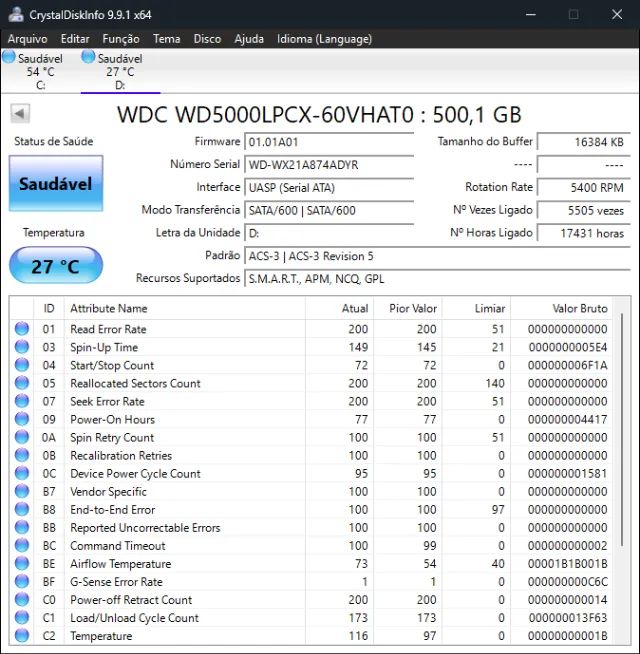Image resolution: width=640 pixels, height=654 pixels.
Task: Click the Saudável health status button
Action: (x=56, y=184)
